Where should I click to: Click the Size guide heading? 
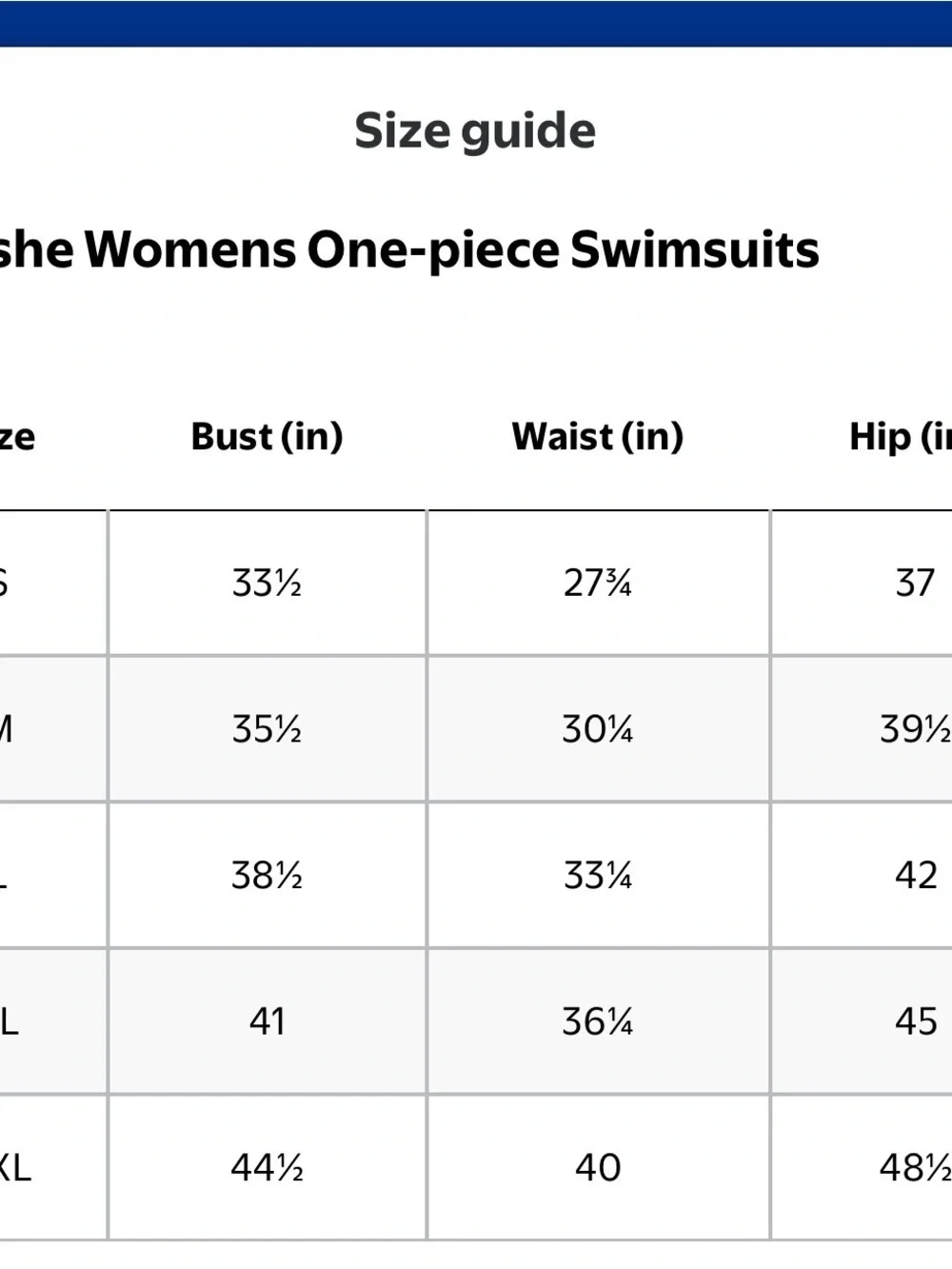[475, 131]
